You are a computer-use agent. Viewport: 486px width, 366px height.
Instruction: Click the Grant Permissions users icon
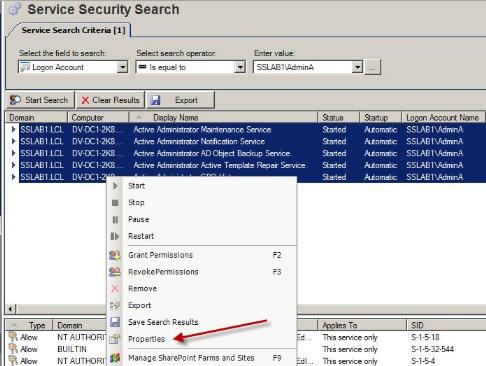[115, 255]
